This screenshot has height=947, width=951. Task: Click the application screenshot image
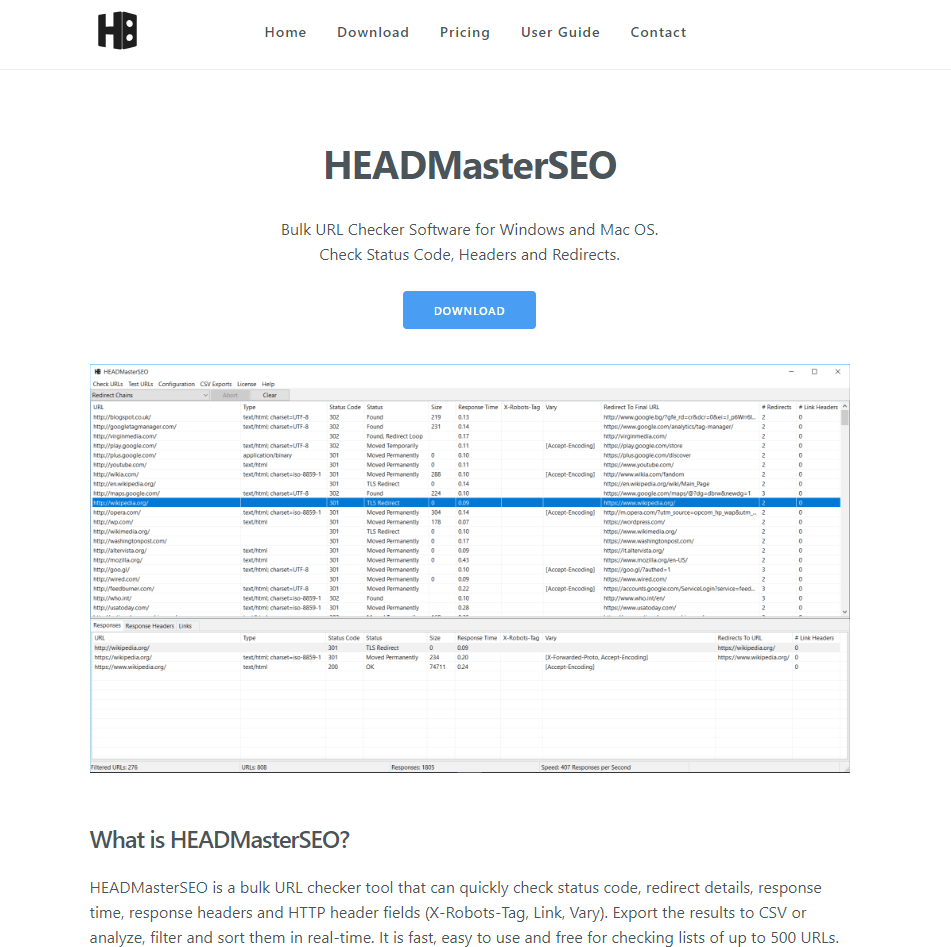click(470, 568)
